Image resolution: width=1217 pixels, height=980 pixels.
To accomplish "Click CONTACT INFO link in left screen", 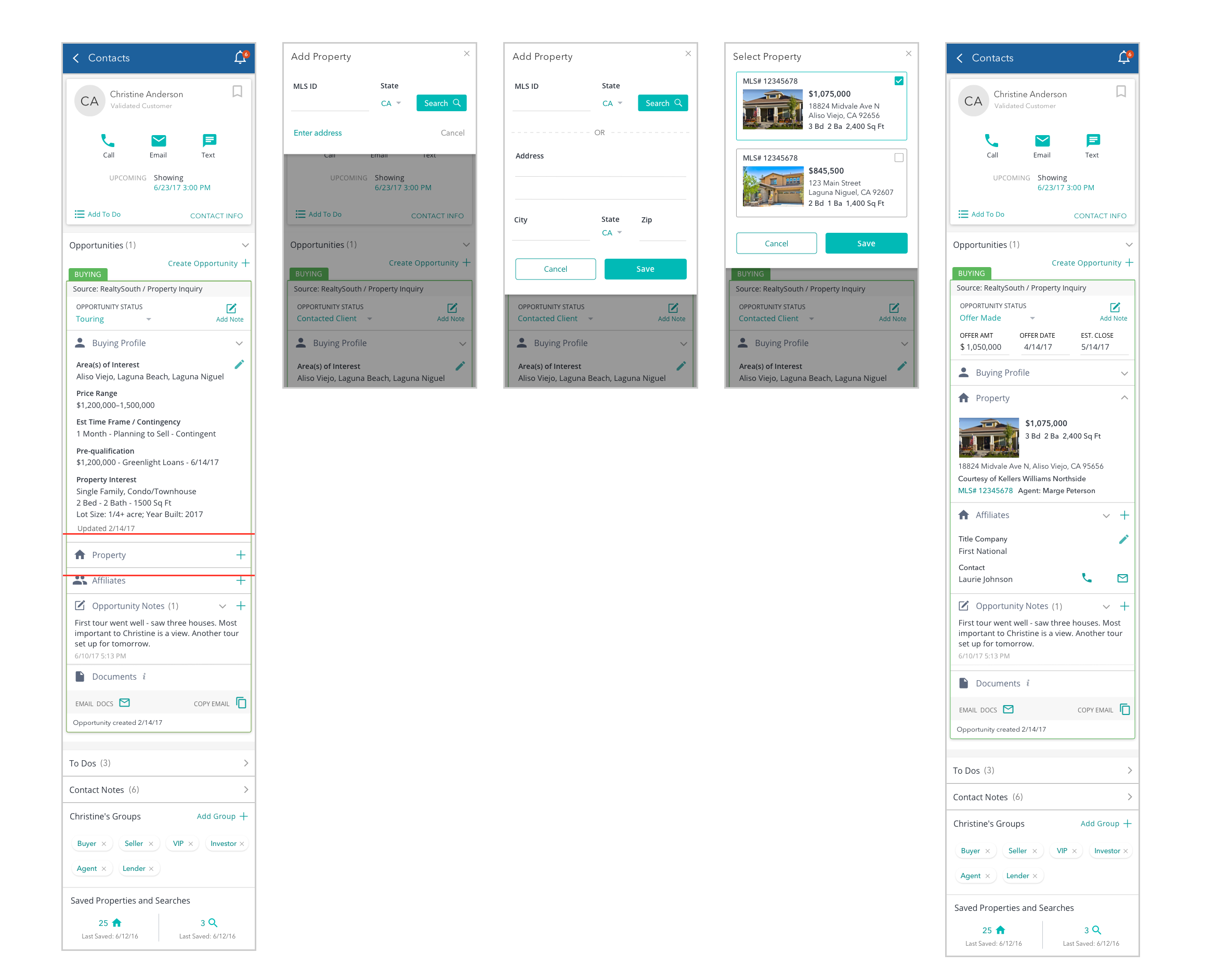I will [216, 216].
